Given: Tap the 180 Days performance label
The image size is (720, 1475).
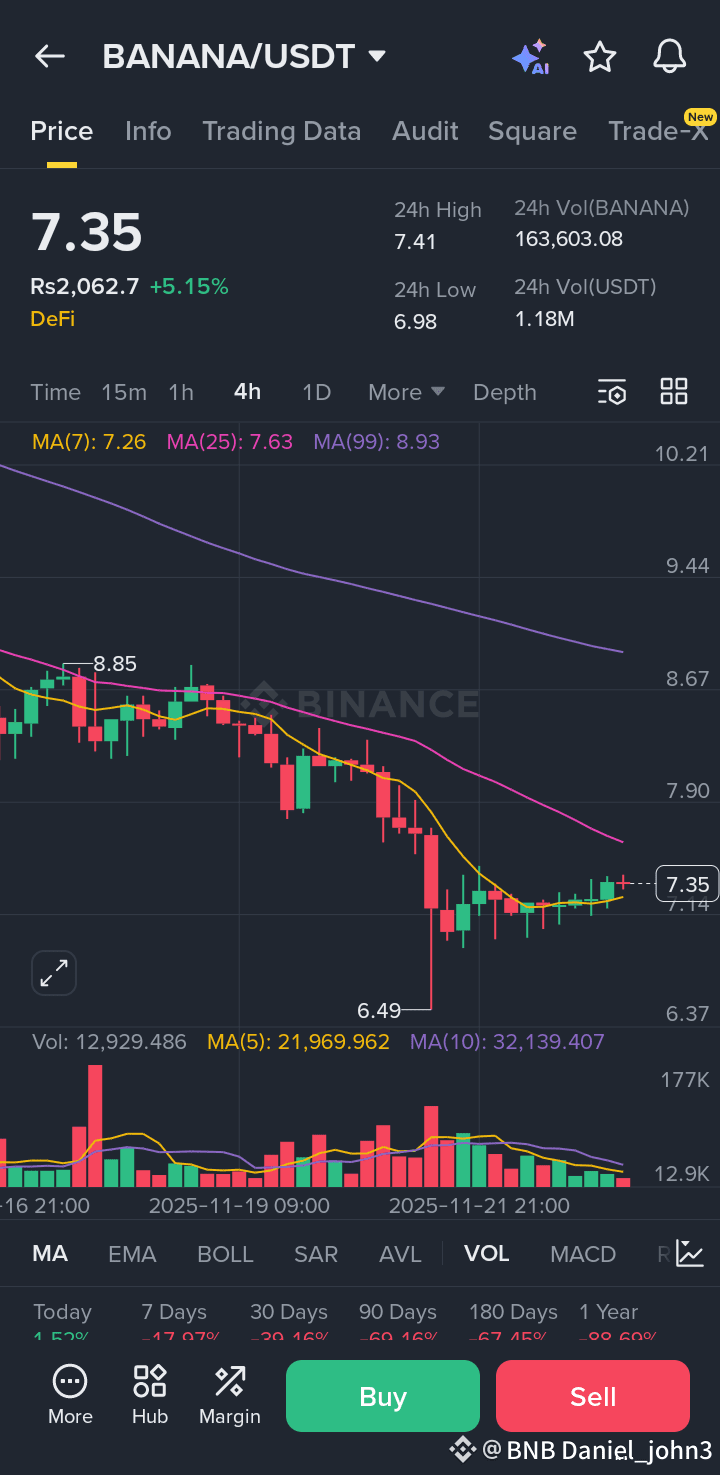Looking at the screenshot, I should [513, 1311].
